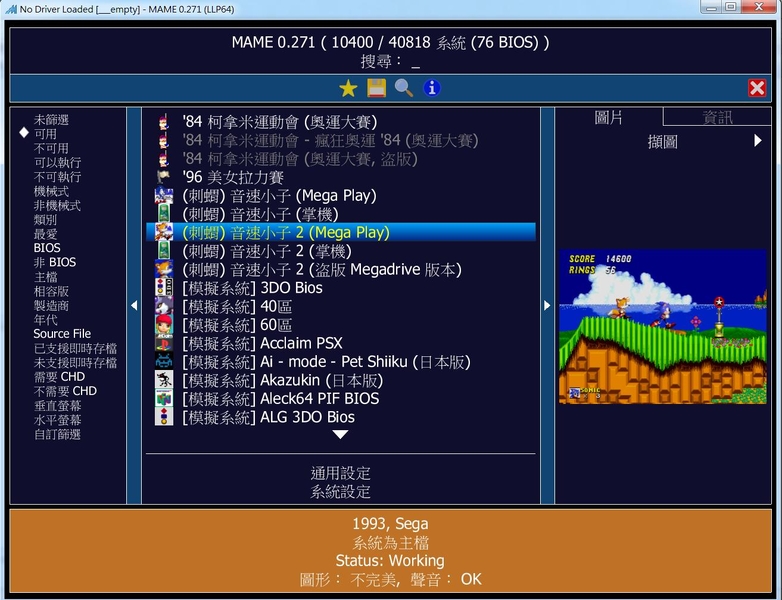This screenshot has height=600, width=782.
Task: Select (刺蝟) 音速小子 (Mega Play) entry
Action: 341,196
